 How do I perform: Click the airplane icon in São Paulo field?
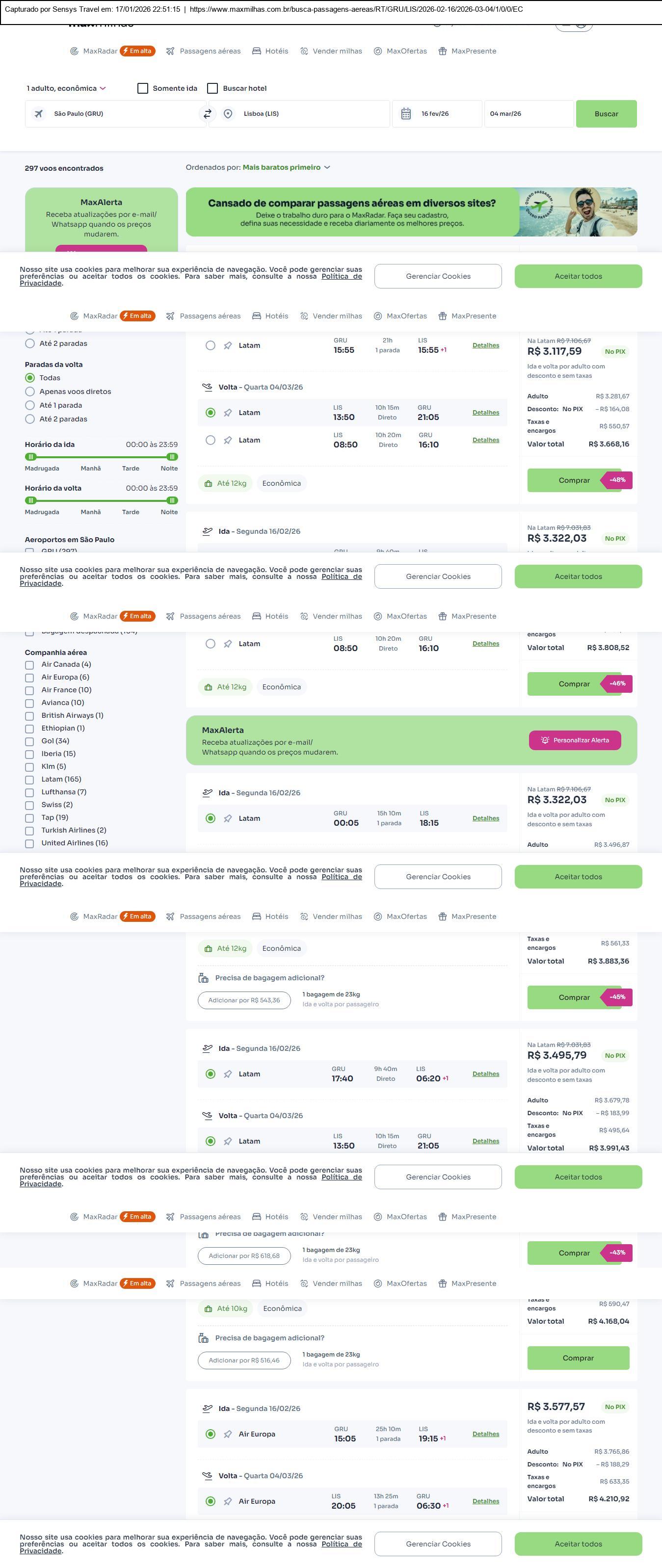coord(39,114)
